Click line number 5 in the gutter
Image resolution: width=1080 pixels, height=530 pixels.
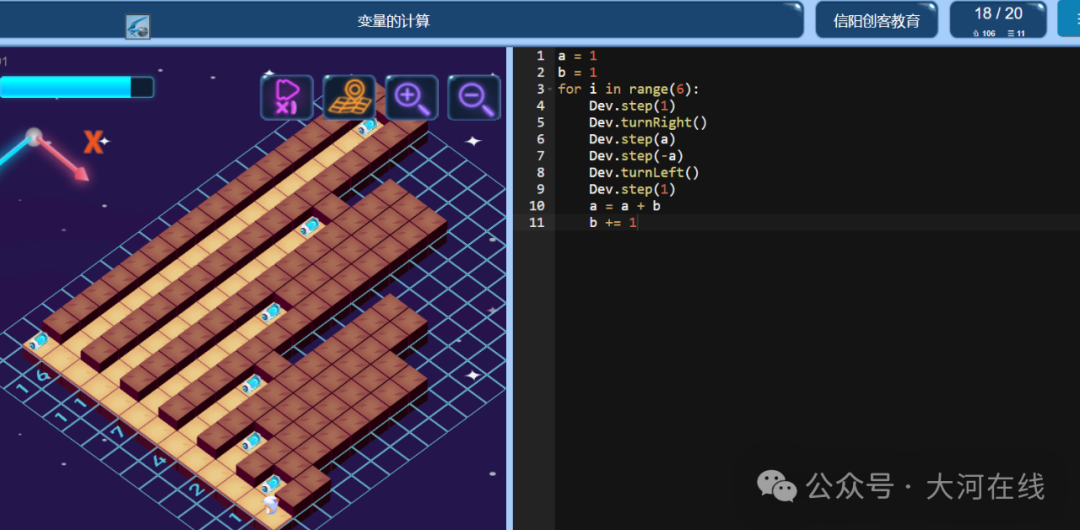[x=540, y=123]
